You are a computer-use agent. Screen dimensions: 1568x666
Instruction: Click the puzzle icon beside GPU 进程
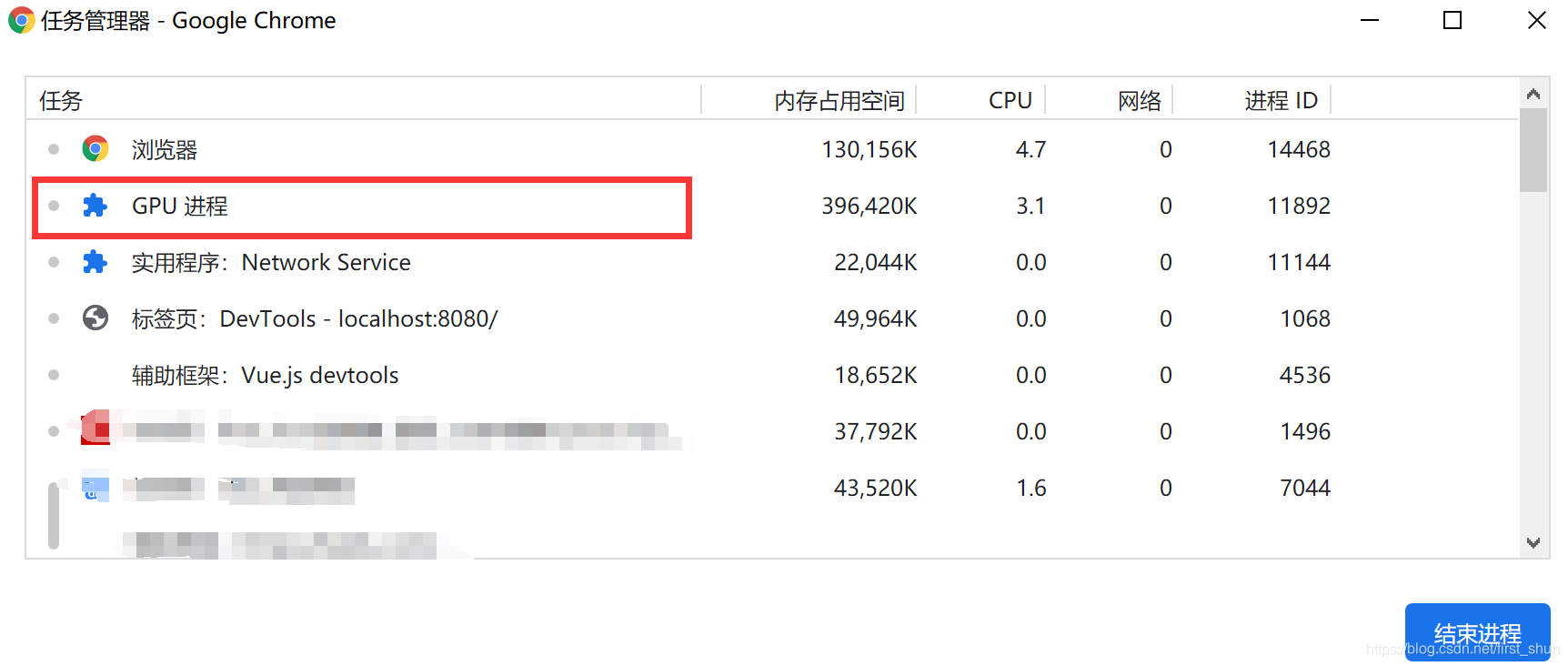click(95, 206)
